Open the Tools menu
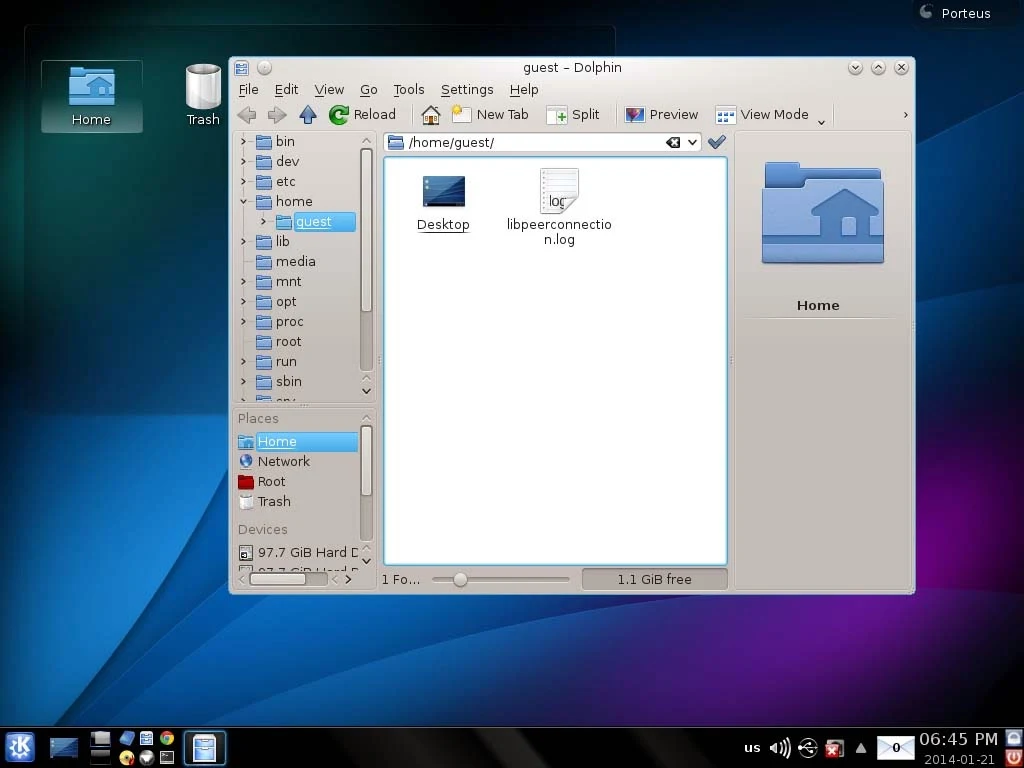This screenshot has width=1024, height=768. point(408,89)
